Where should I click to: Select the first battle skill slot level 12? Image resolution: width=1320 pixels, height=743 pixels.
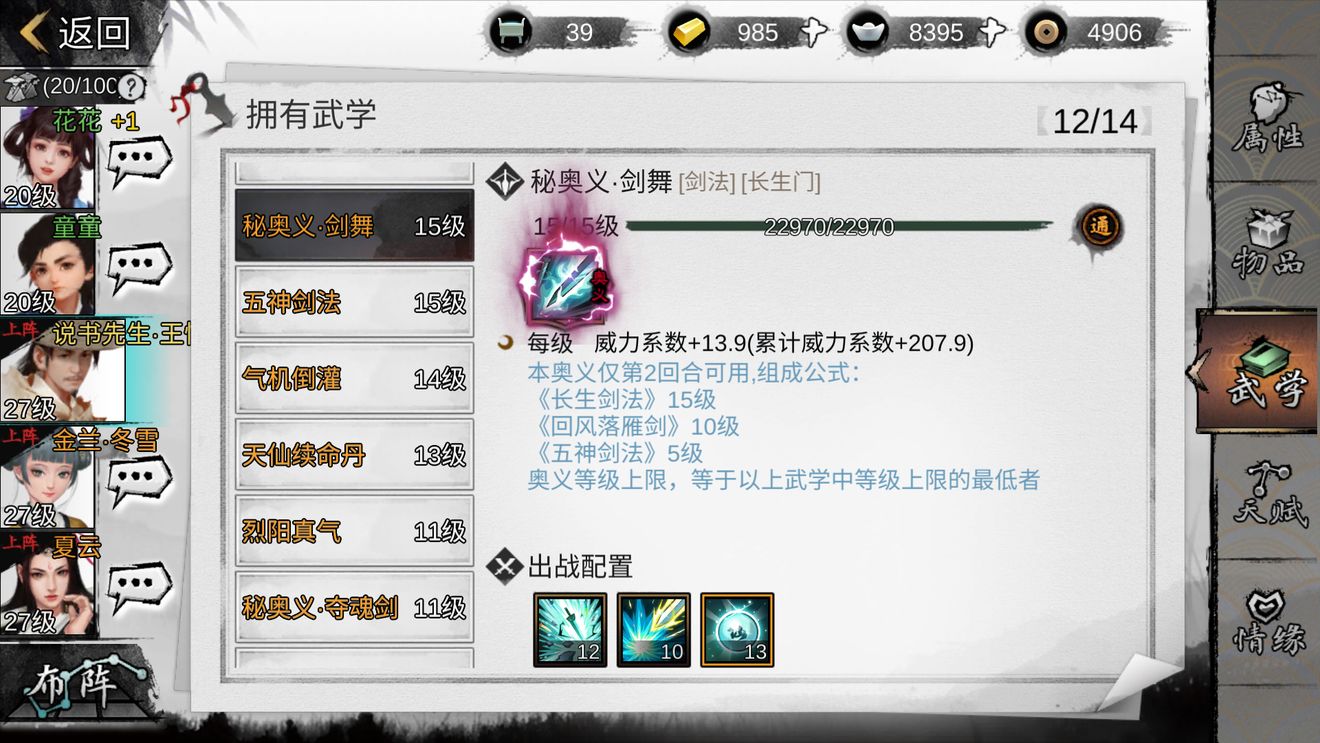pos(570,630)
